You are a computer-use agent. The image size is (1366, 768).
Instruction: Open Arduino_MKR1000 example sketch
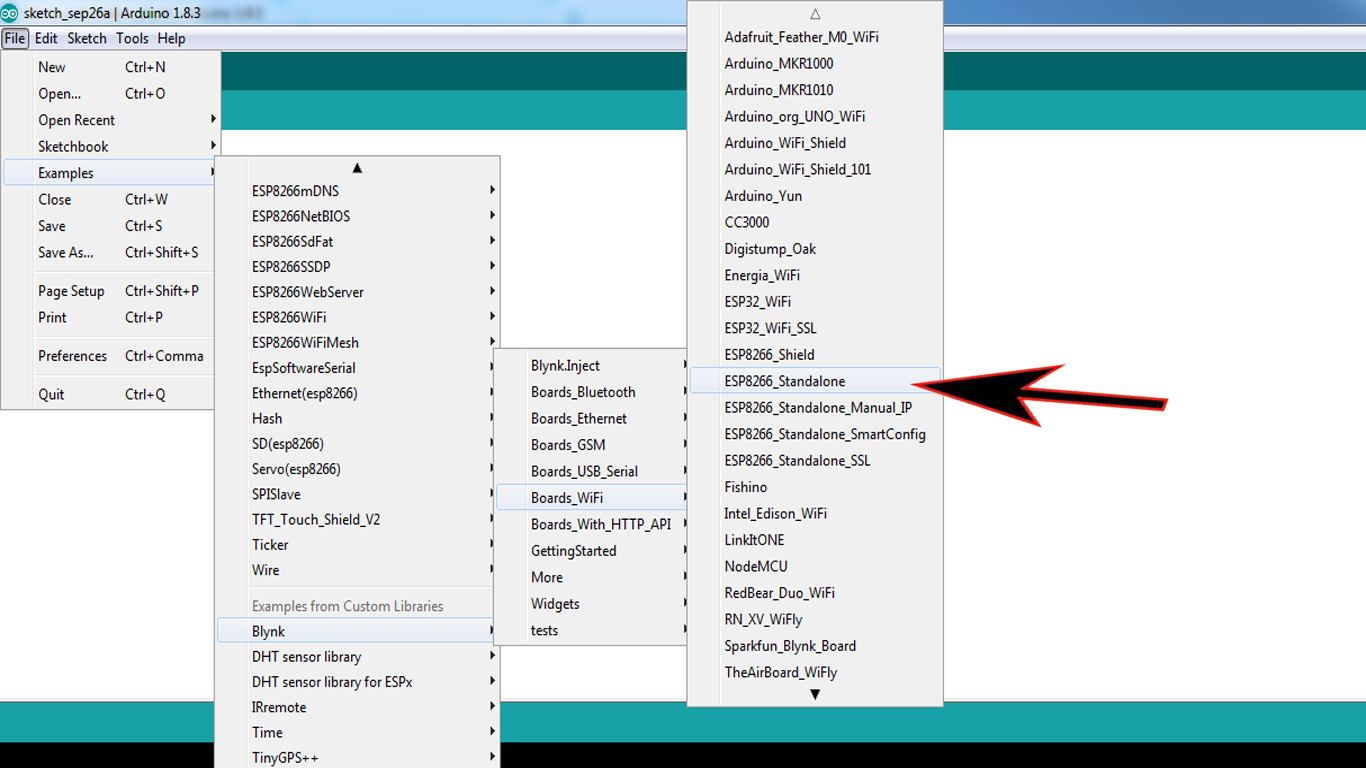tap(815, 63)
